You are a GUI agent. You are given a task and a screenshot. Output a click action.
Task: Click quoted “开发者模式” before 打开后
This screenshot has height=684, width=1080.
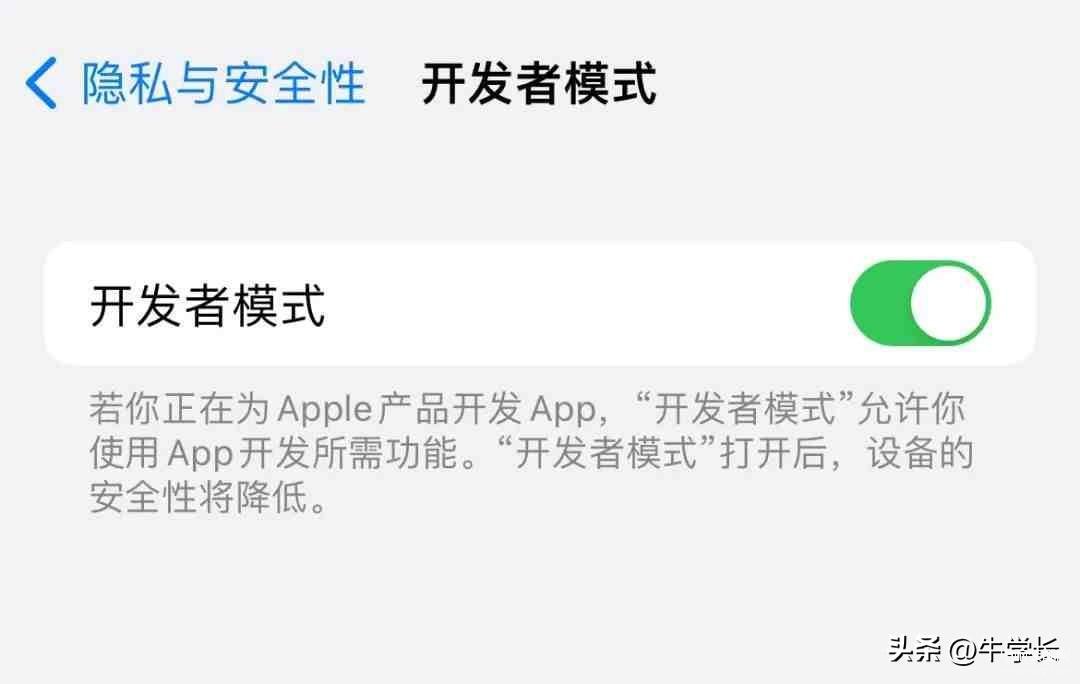(605, 453)
